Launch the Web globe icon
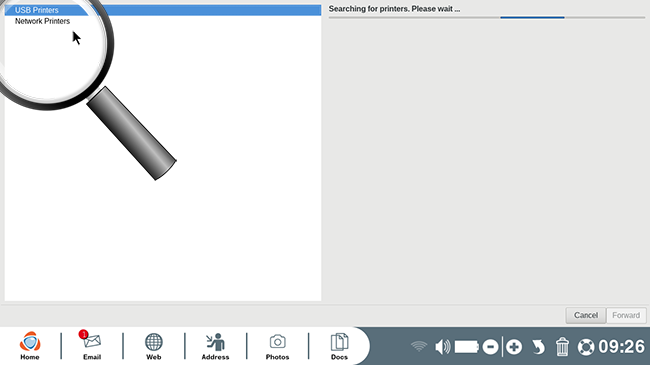The image size is (650, 365). coord(153,346)
